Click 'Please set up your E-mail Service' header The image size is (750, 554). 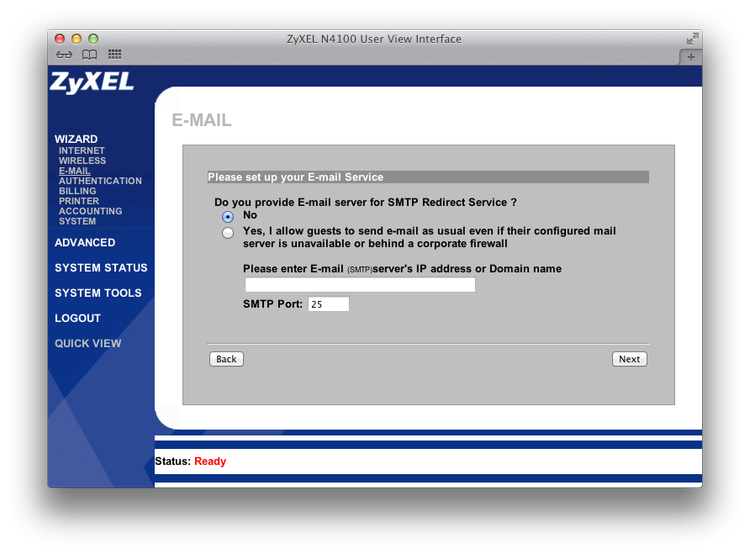(x=295, y=177)
